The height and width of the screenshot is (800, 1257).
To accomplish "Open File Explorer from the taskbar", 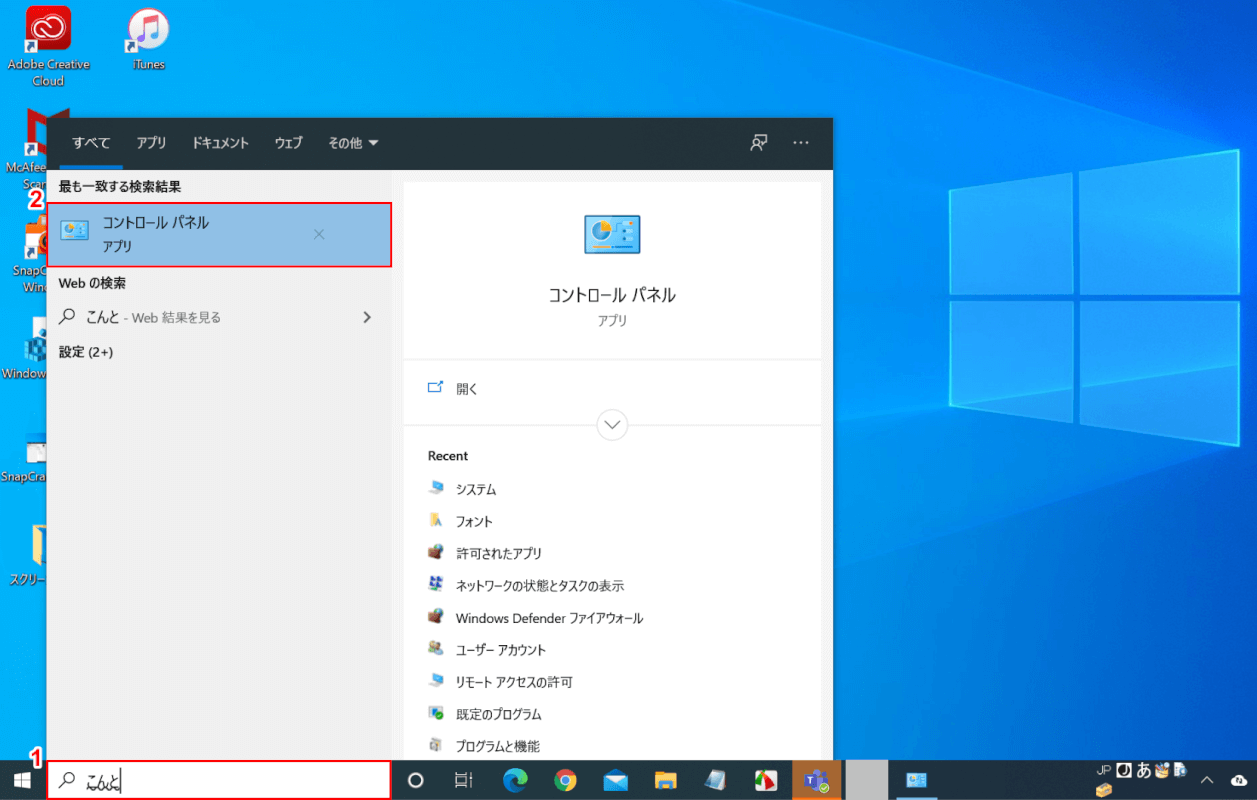I will (666, 780).
